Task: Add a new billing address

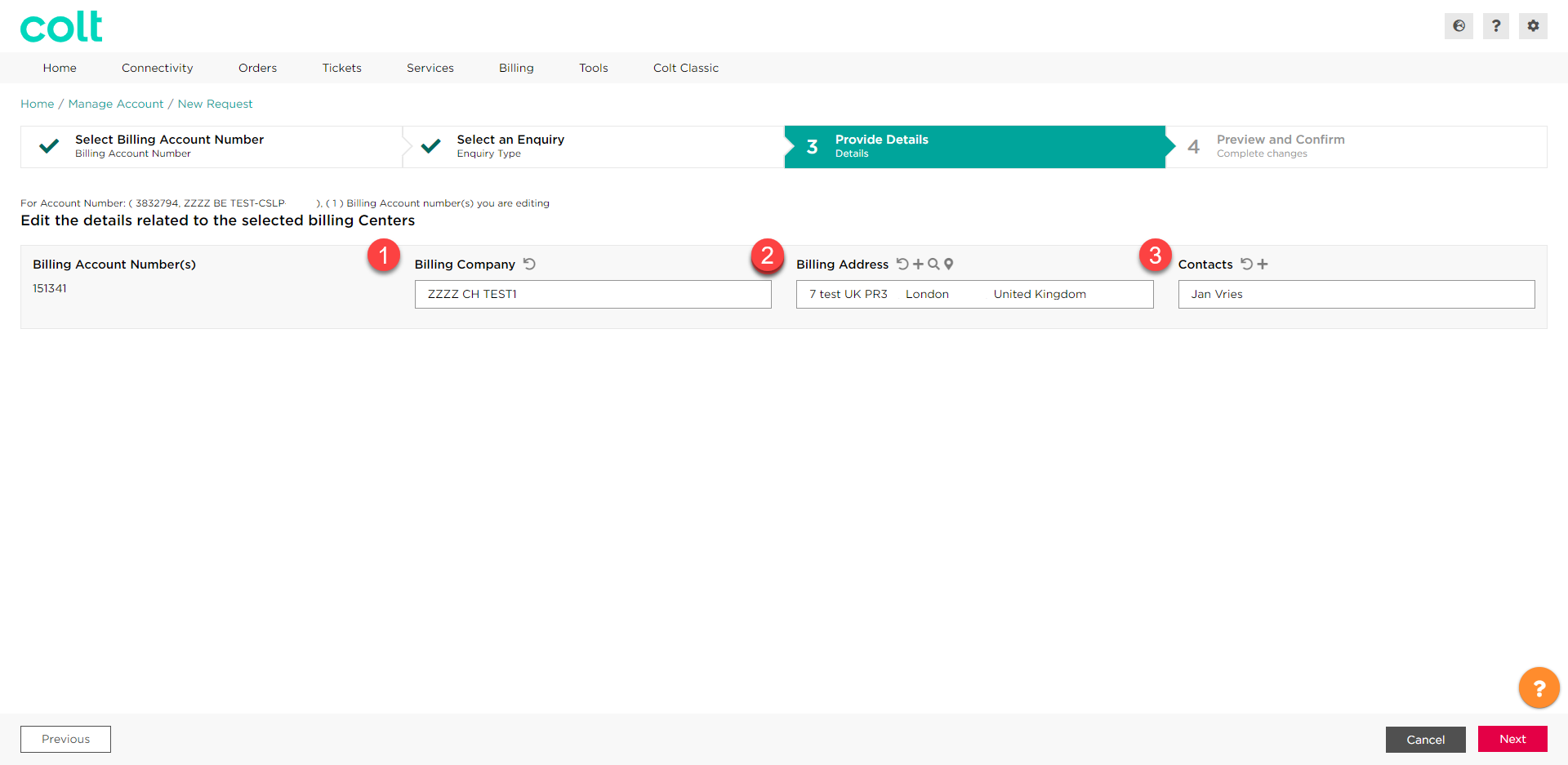Action: click(x=918, y=264)
